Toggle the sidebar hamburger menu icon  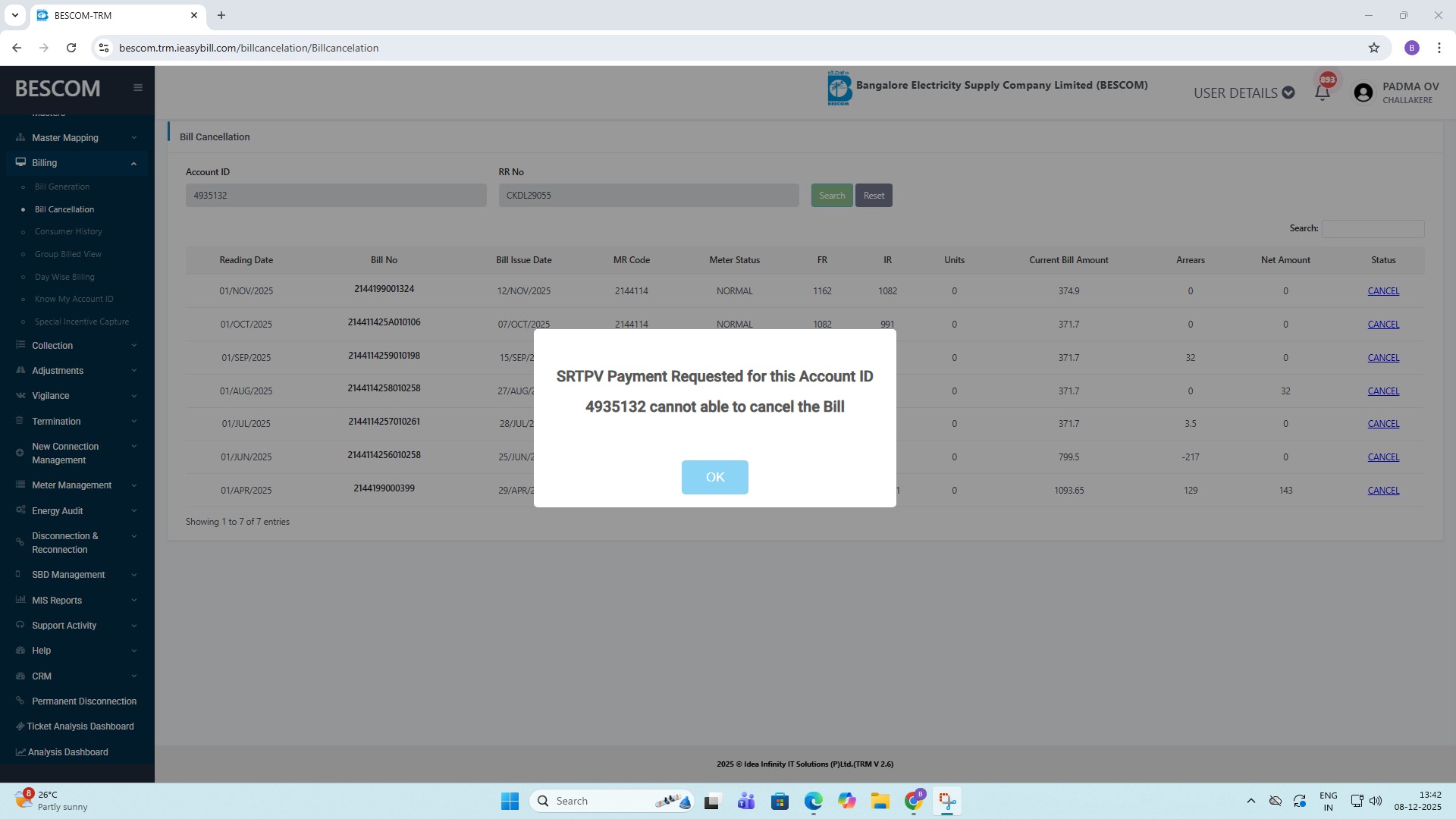[138, 88]
